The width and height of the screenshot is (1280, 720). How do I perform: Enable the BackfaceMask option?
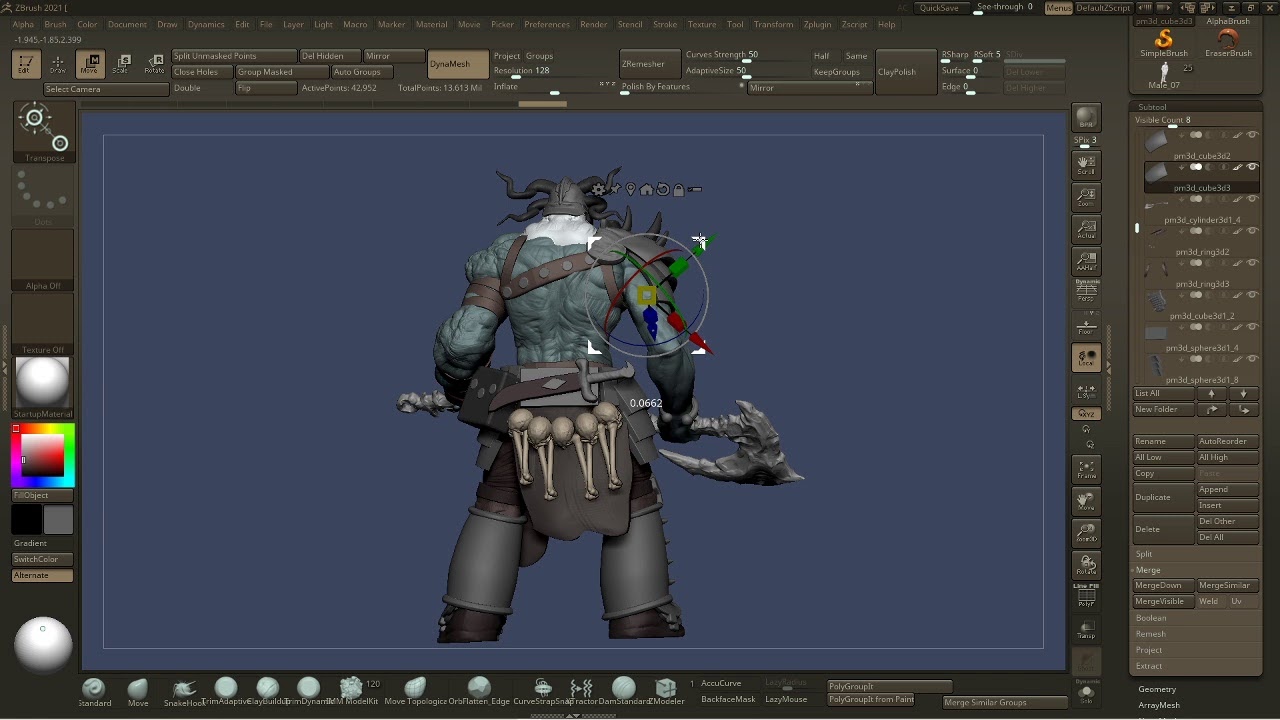point(728,699)
